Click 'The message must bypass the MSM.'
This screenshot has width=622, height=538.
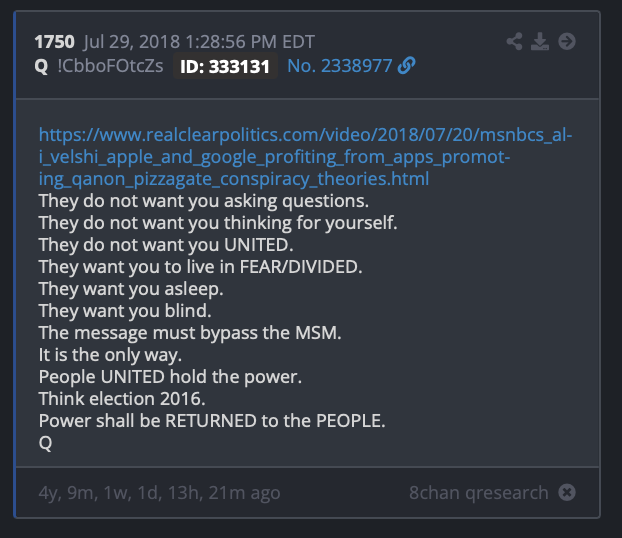tap(190, 333)
